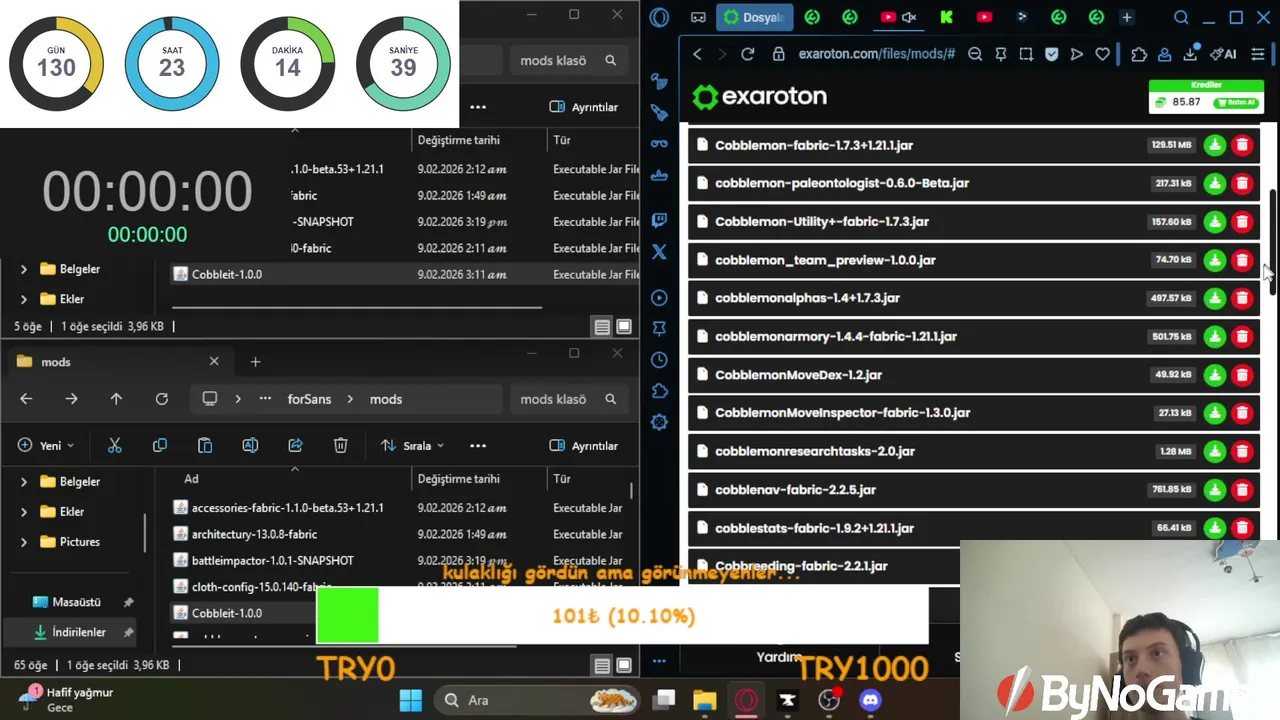Zoom out using the address bar magnifier

pos(975,54)
